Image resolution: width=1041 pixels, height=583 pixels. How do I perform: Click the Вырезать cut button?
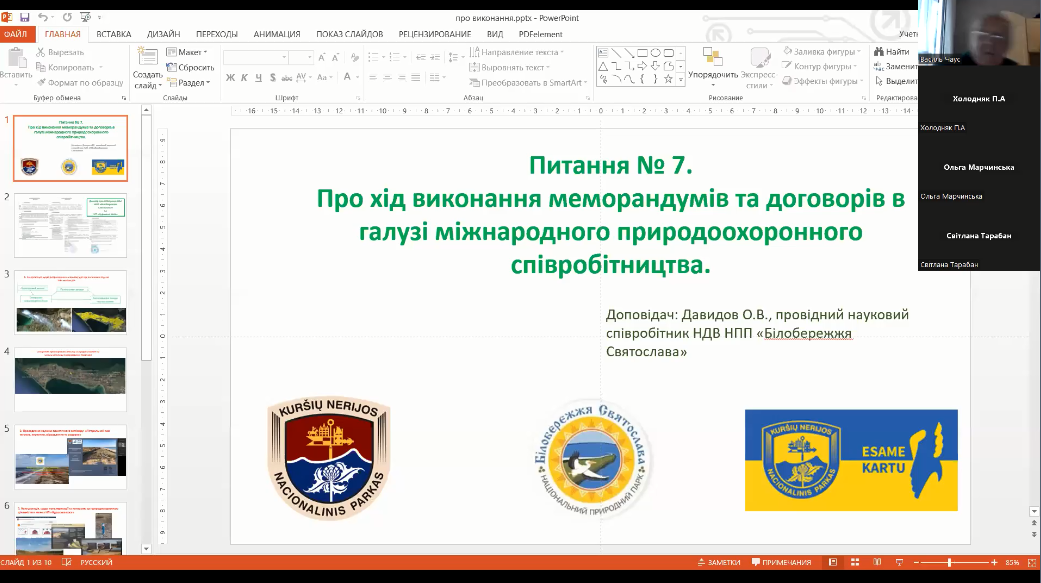point(60,52)
